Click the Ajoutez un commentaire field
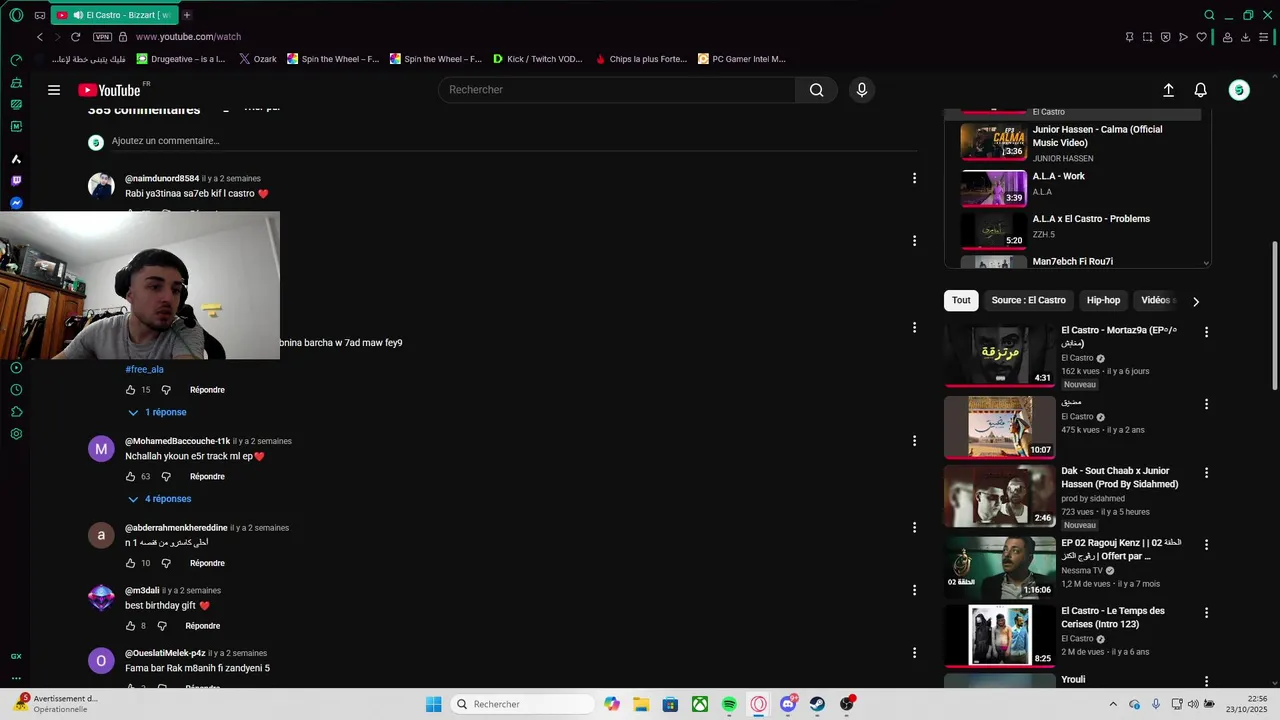Viewport: 1280px width, 720px height. click(513, 141)
